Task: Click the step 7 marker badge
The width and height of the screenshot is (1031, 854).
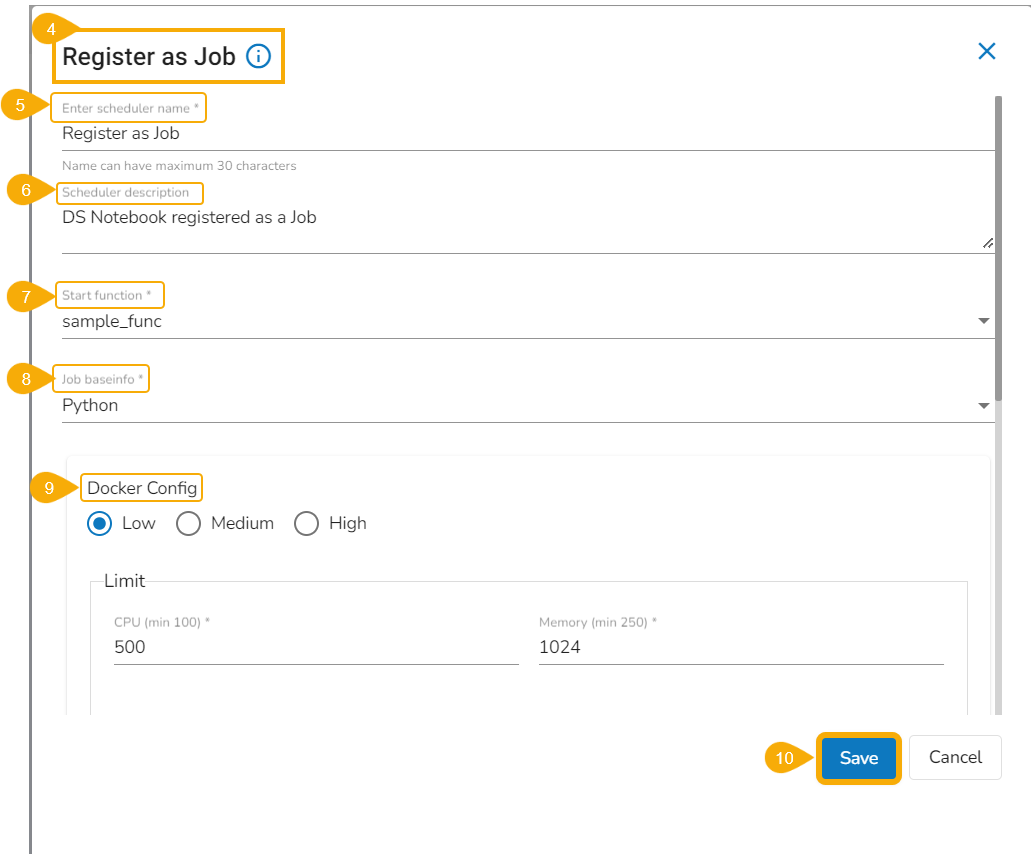Action: coord(26,296)
